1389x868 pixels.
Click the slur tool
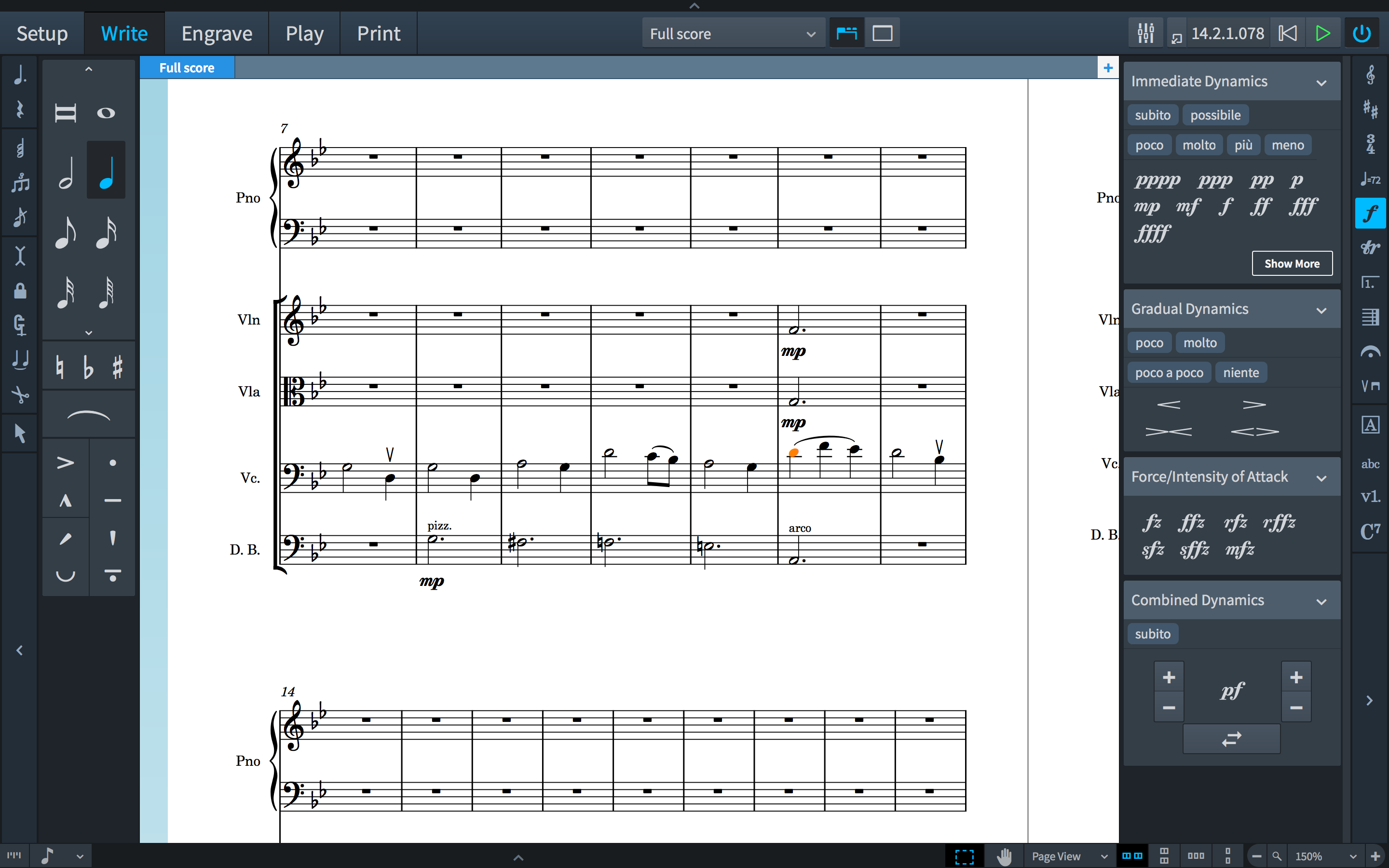88,416
